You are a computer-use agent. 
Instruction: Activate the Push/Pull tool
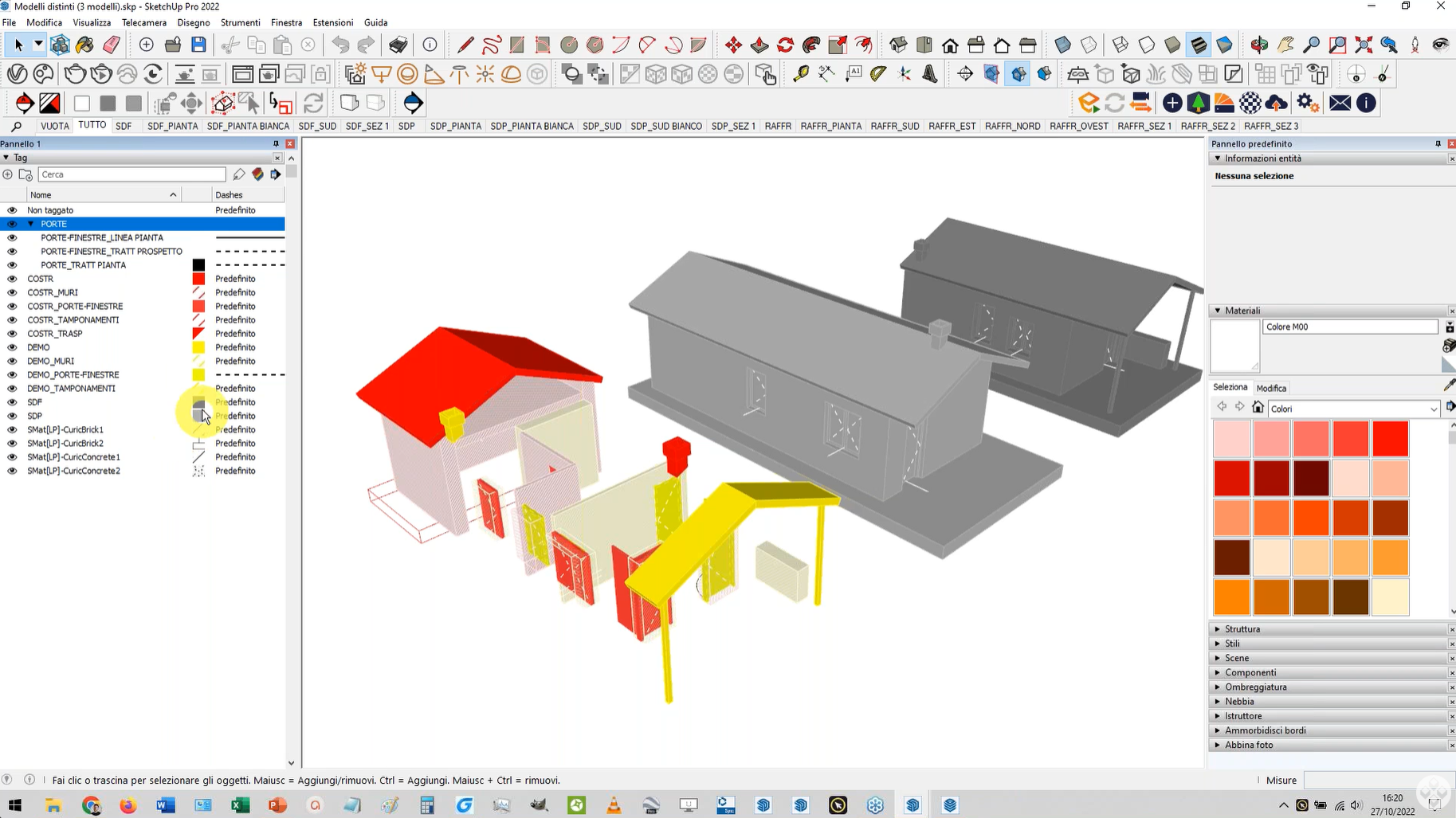pyautogui.click(x=759, y=45)
